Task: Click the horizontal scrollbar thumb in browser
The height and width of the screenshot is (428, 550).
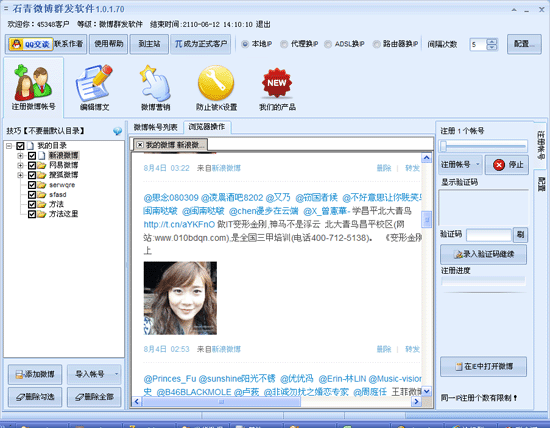Action: click(x=221, y=402)
